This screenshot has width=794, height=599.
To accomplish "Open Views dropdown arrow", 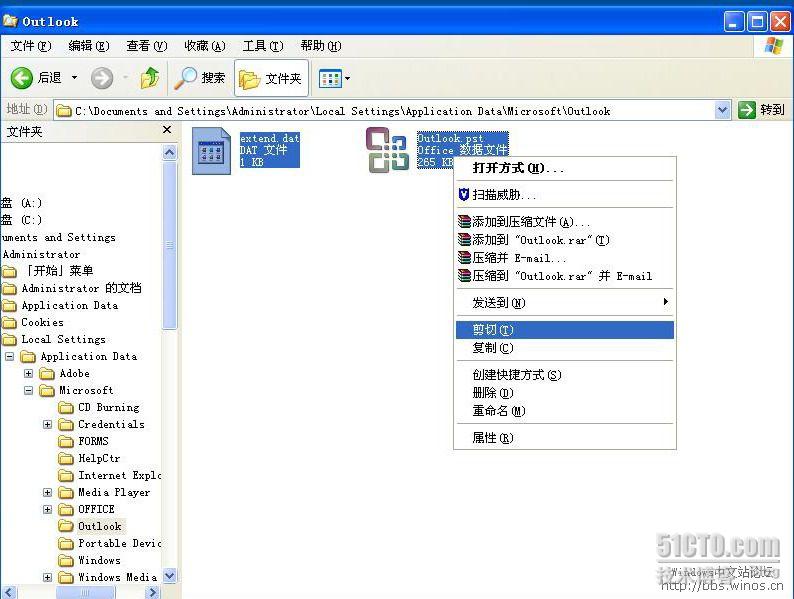I will pos(347,78).
